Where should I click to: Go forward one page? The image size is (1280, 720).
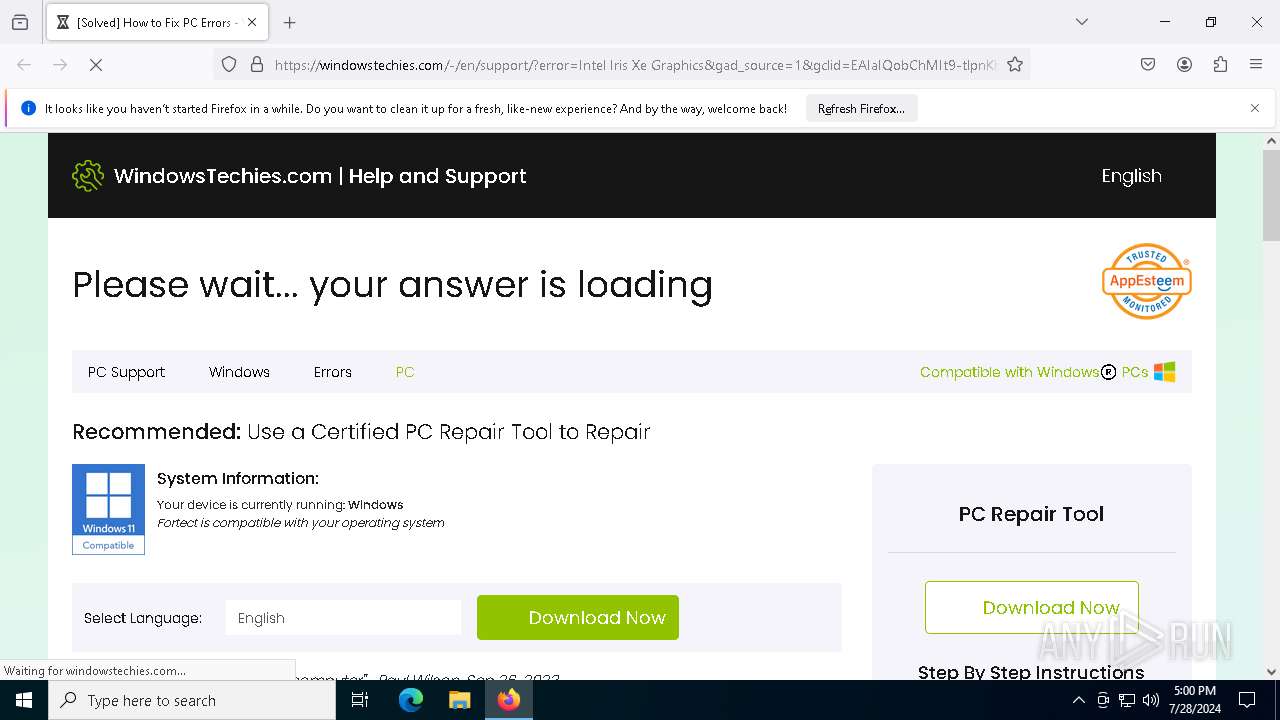(x=60, y=64)
